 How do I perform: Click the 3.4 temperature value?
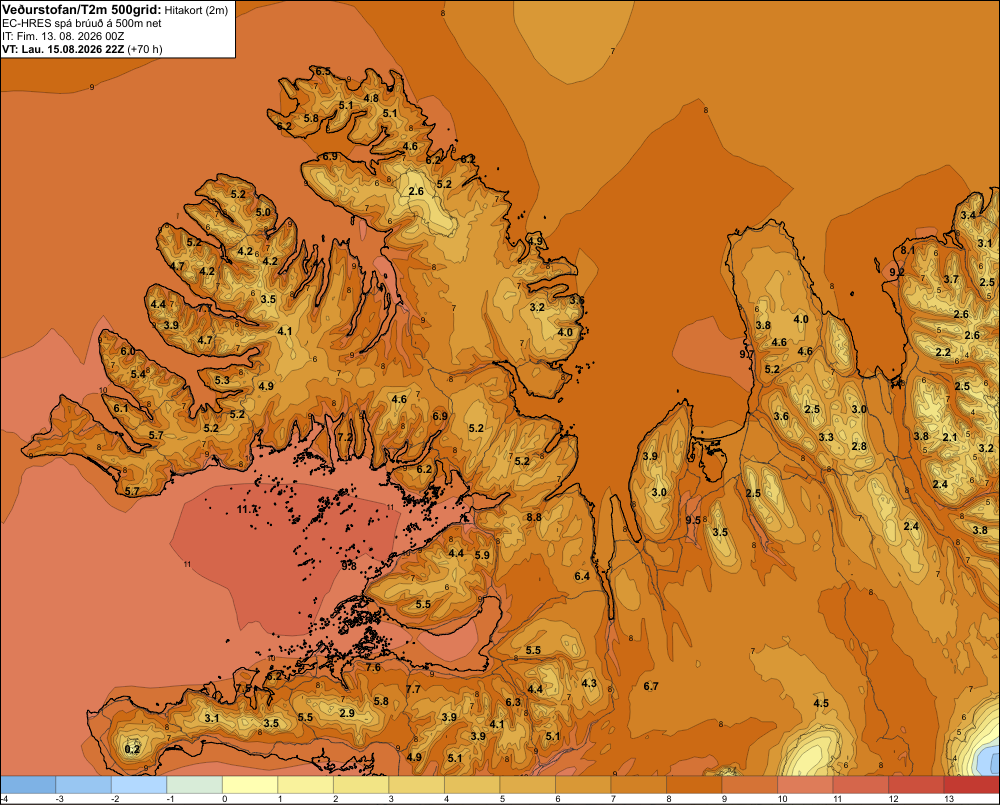pyautogui.click(x=968, y=215)
